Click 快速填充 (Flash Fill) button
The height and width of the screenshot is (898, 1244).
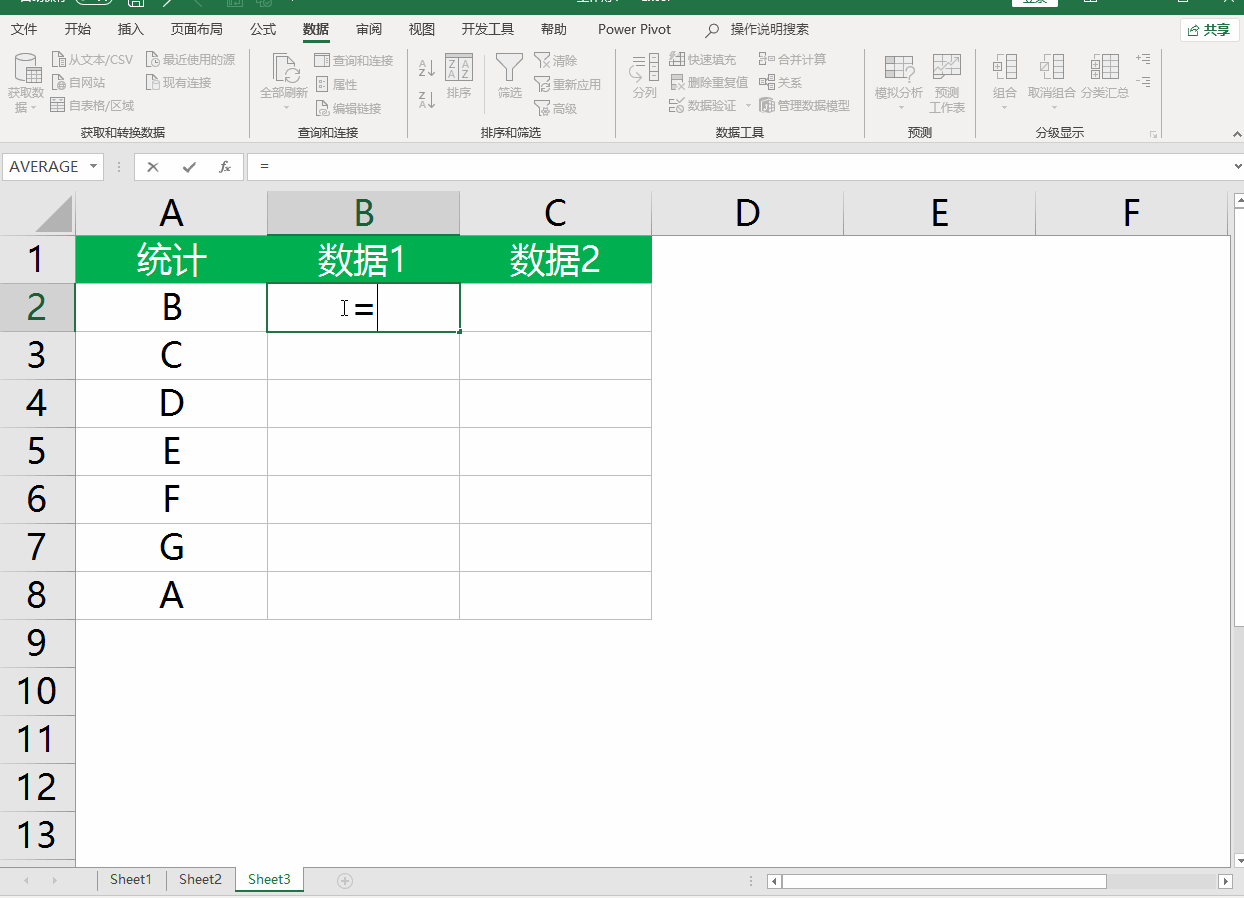pos(703,60)
